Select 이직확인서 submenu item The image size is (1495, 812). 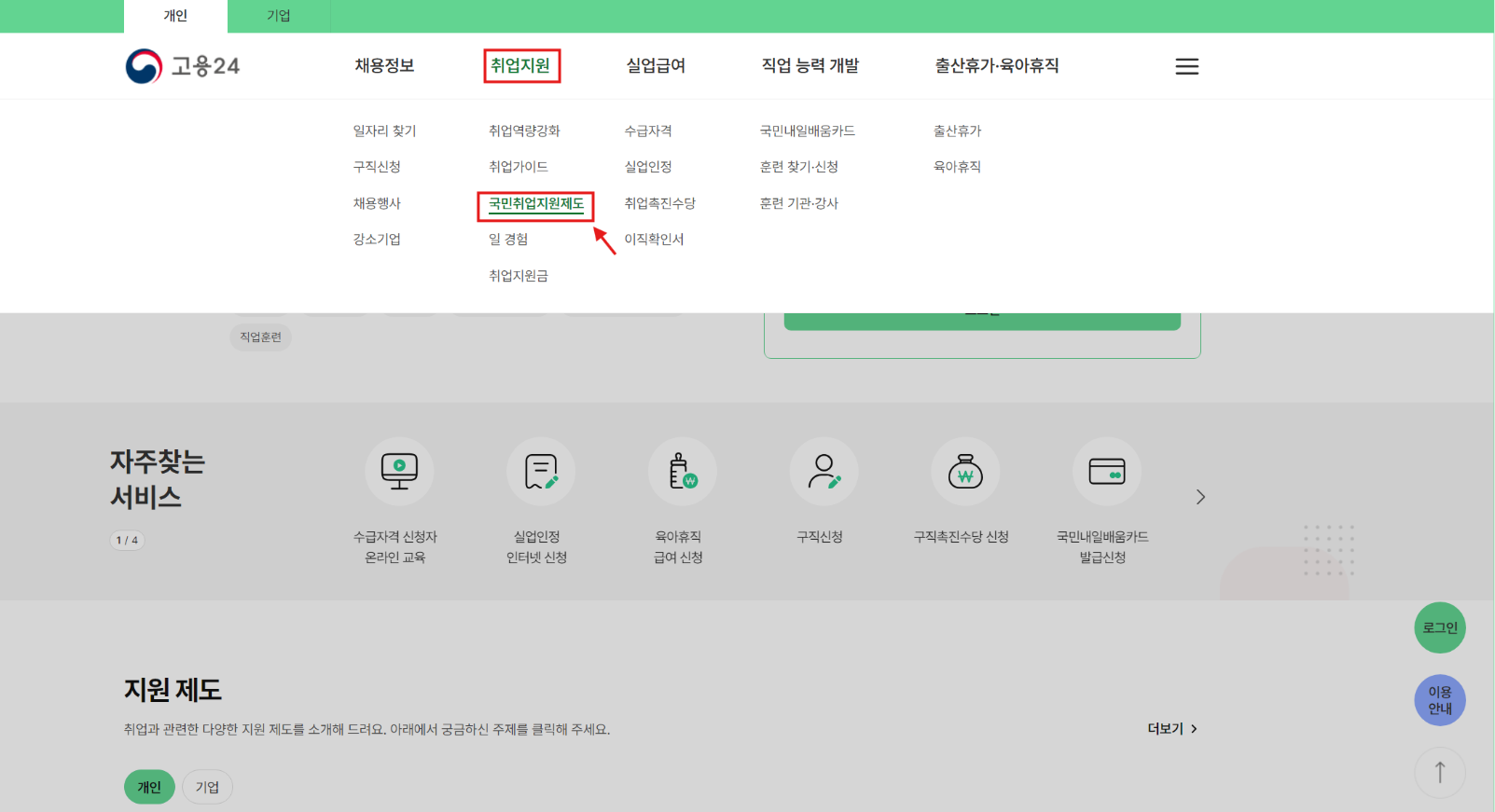coord(654,240)
